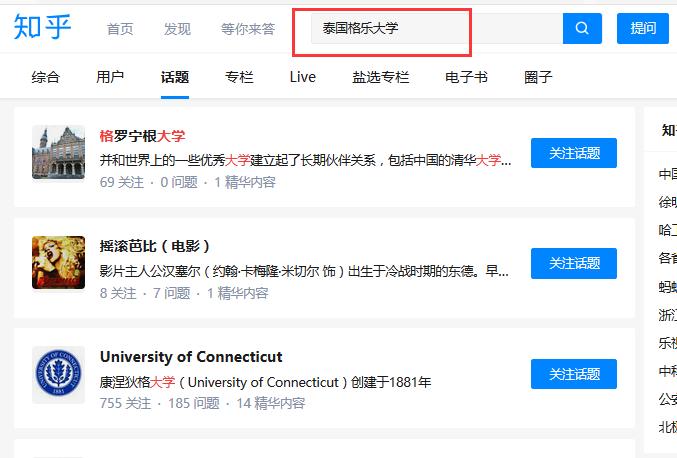Click the magnifier search button
The width and height of the screenshot is (677, 458).
(x=582, y=28)
